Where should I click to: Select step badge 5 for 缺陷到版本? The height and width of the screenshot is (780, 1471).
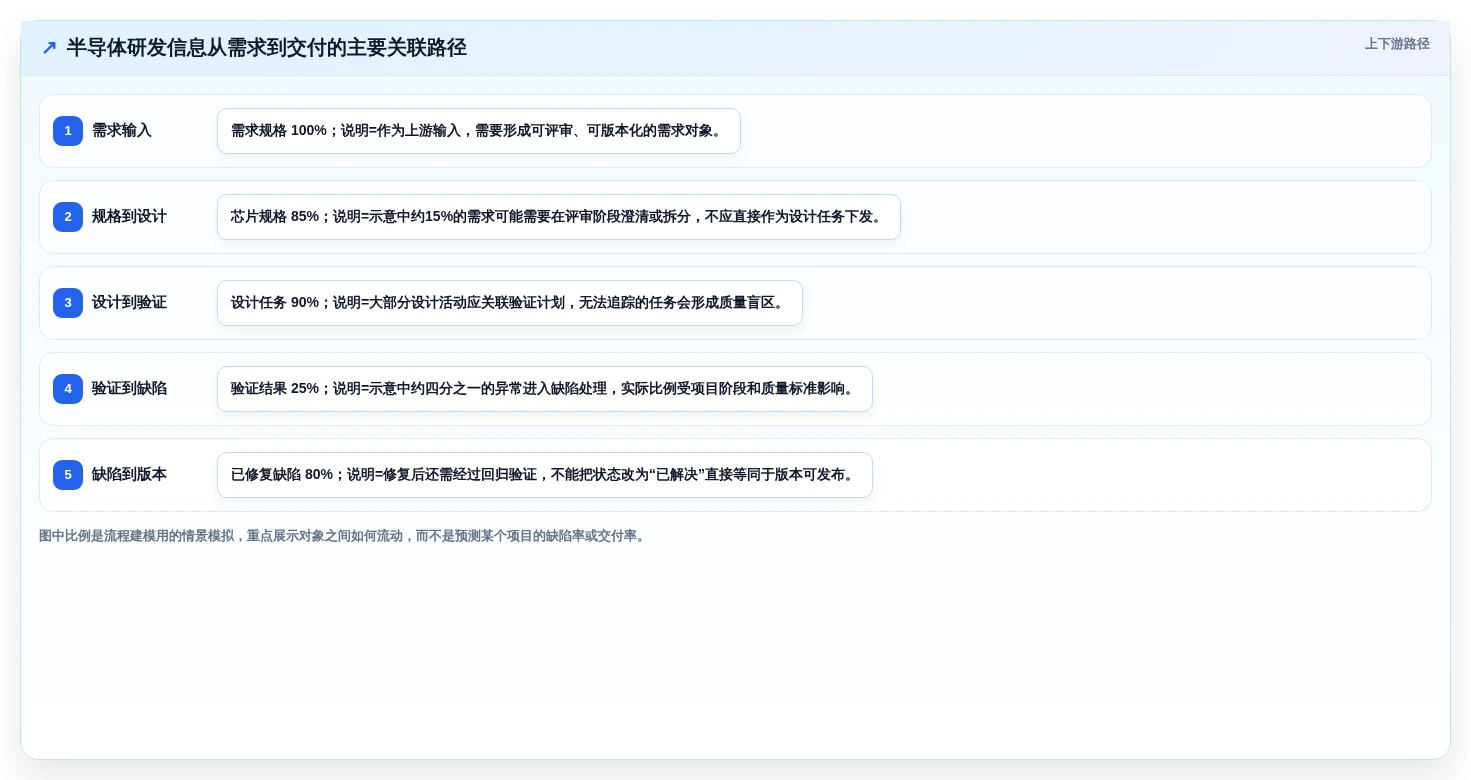68,475
